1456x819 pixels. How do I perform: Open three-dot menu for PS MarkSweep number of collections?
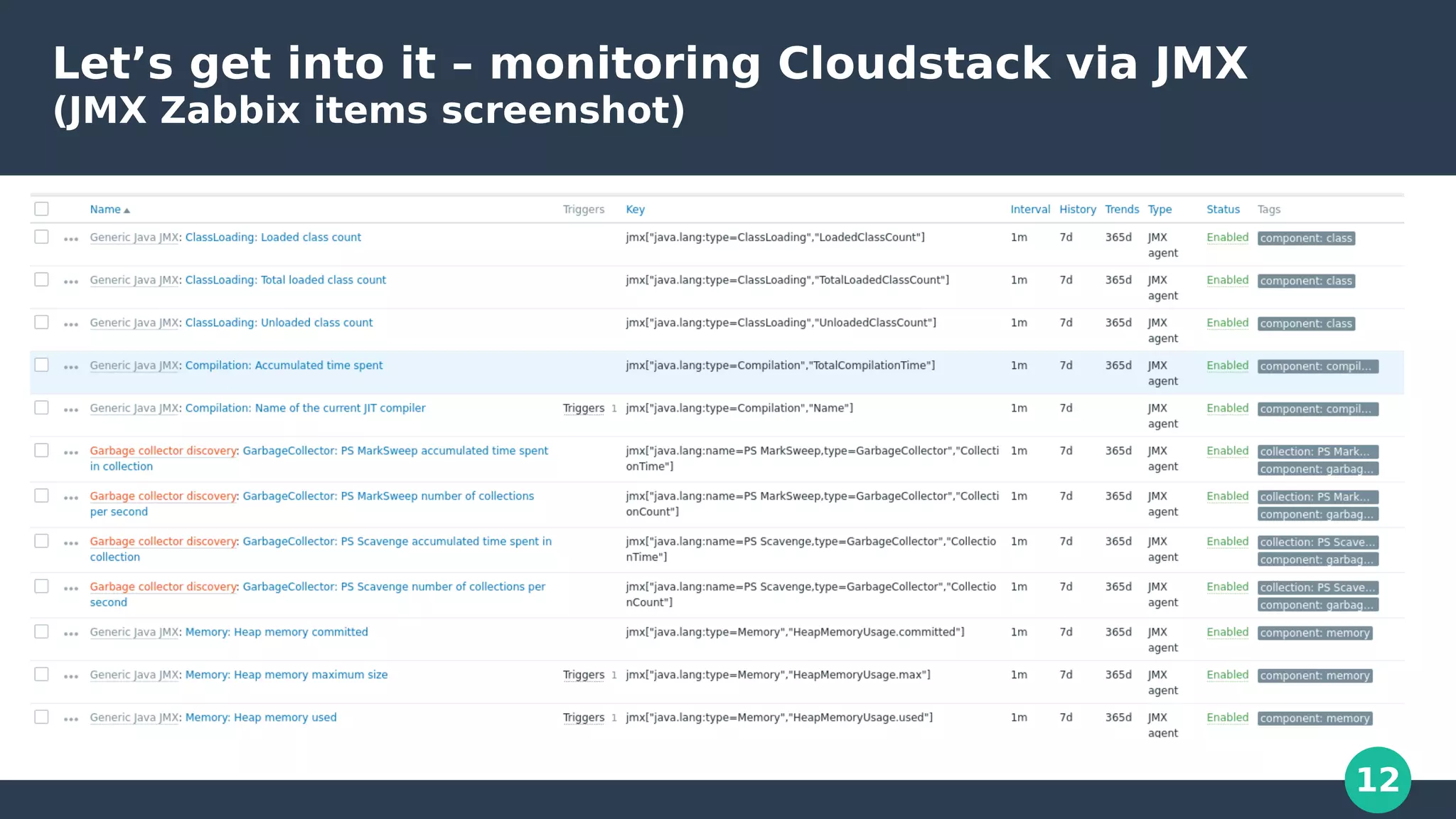coord(71,498)
